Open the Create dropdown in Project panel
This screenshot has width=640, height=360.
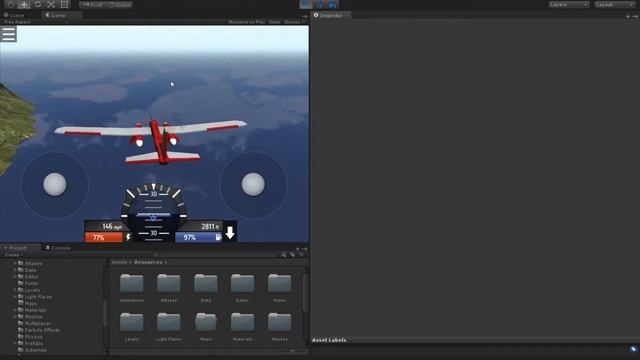click(x=13, y=255)
